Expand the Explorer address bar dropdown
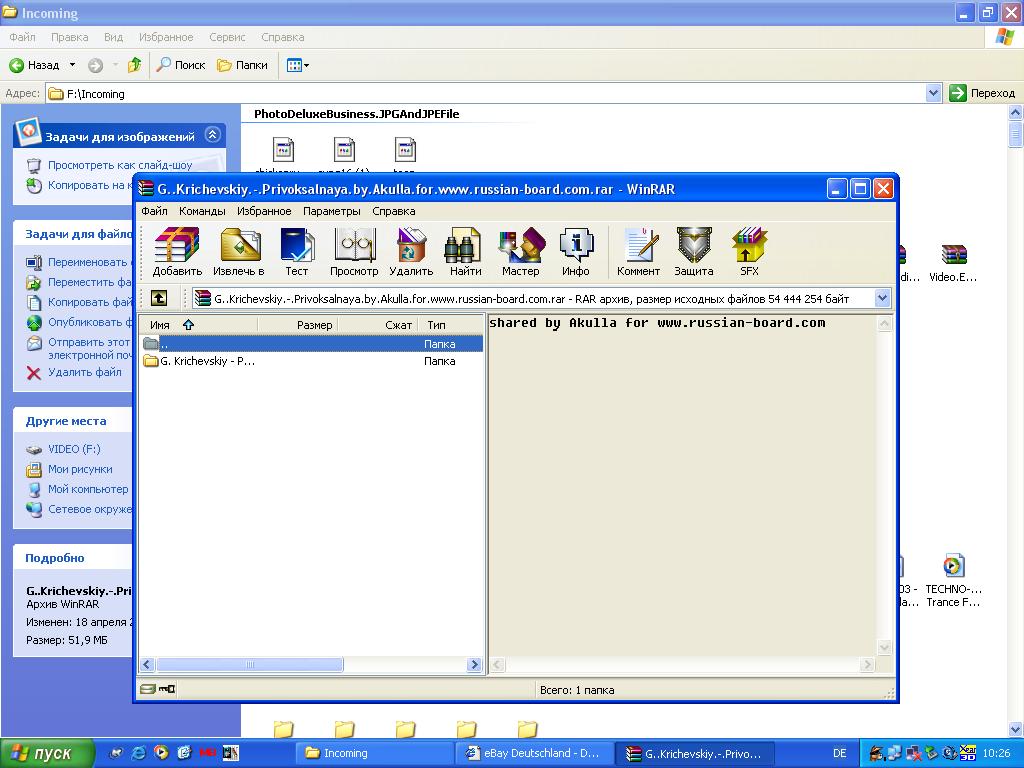 [x=934, y=93]
